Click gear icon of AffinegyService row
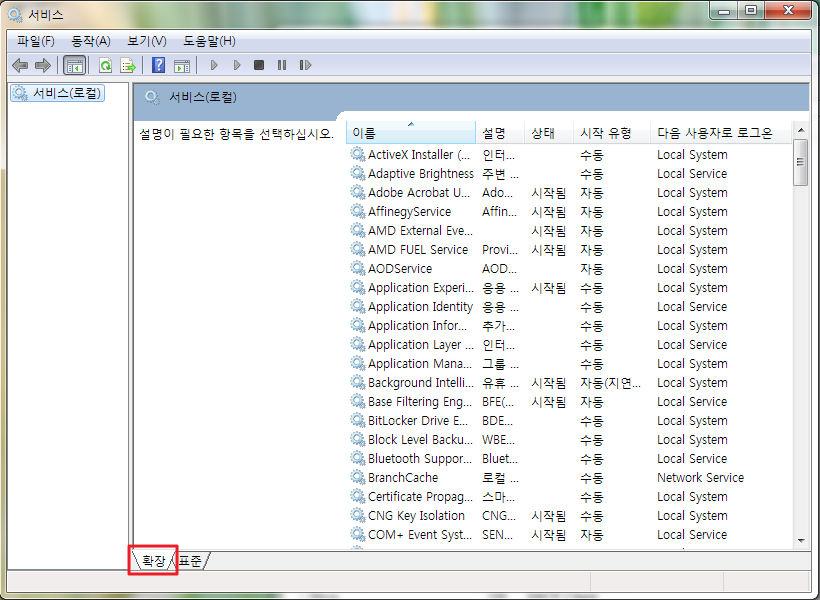The height and width of the screenshot is (600, 820). pos(358,211)
